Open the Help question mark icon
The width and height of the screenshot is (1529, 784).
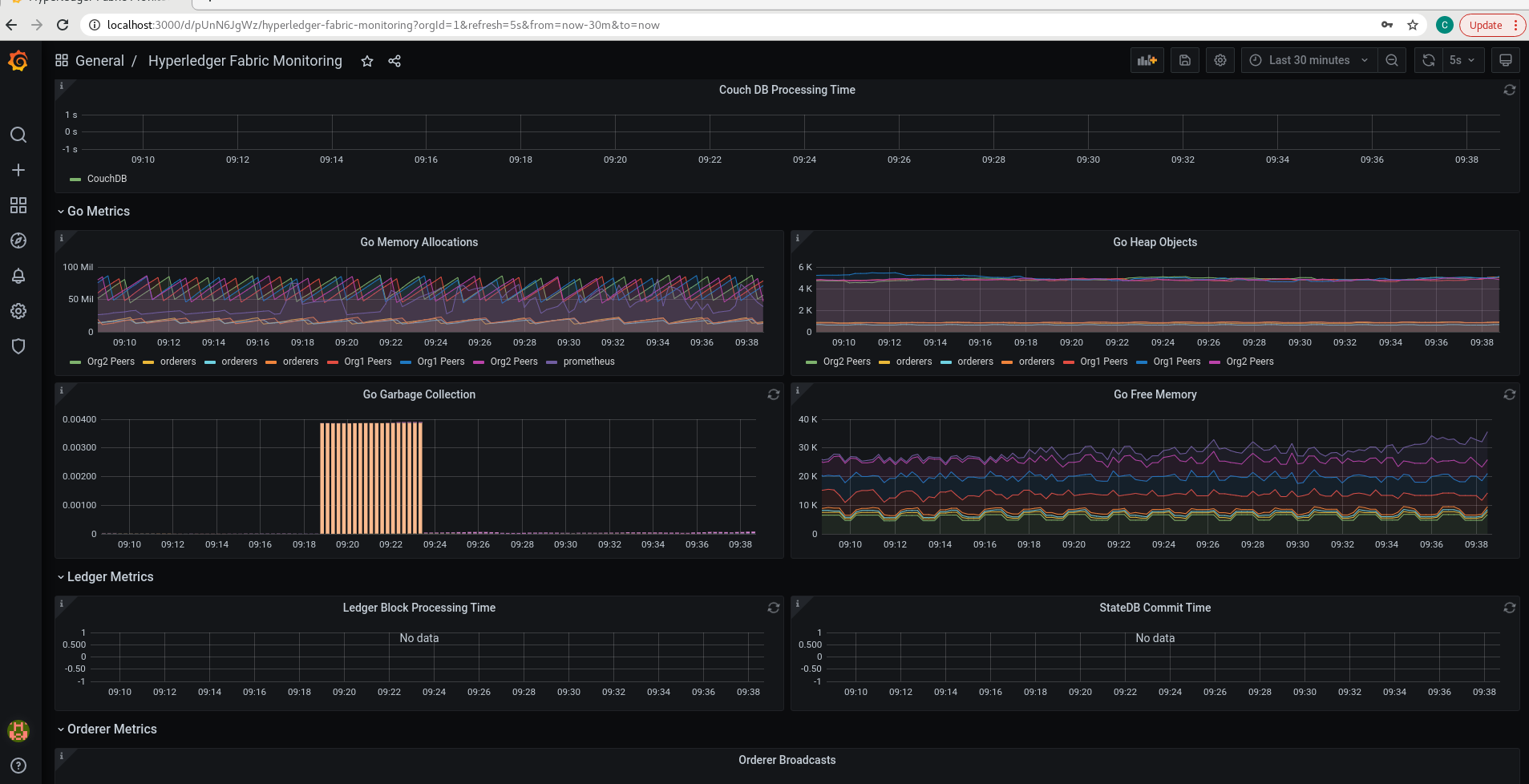[18, 766]
